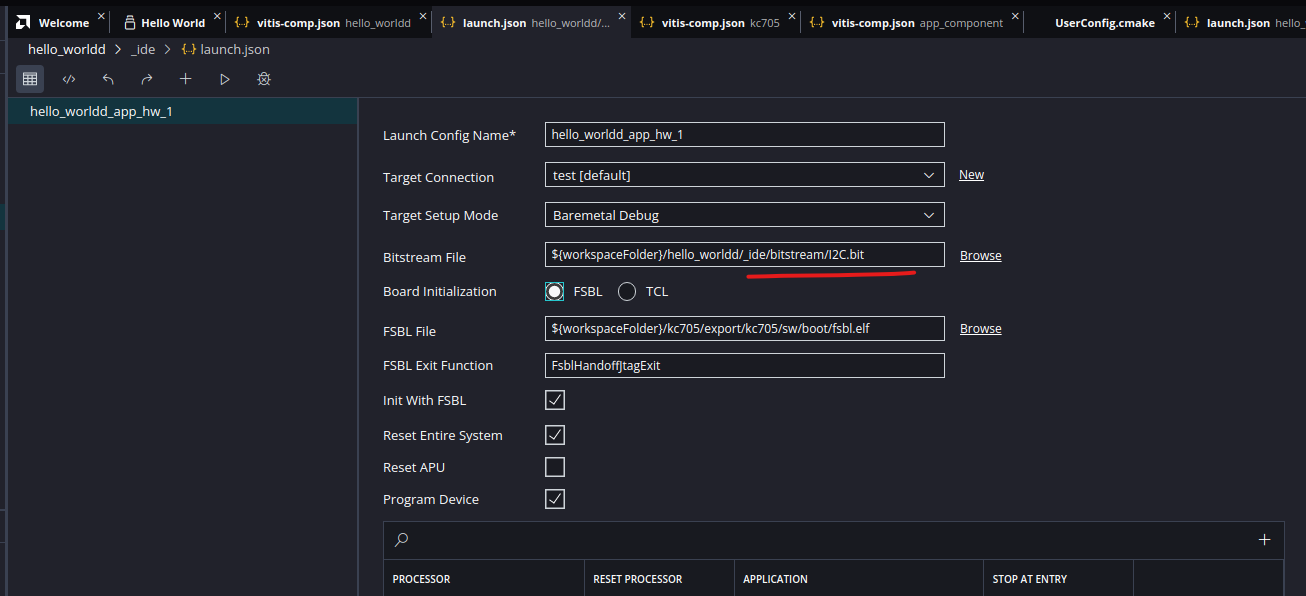
Task: Click the Hello World tab's lock icon
Action: pos(129,22)
